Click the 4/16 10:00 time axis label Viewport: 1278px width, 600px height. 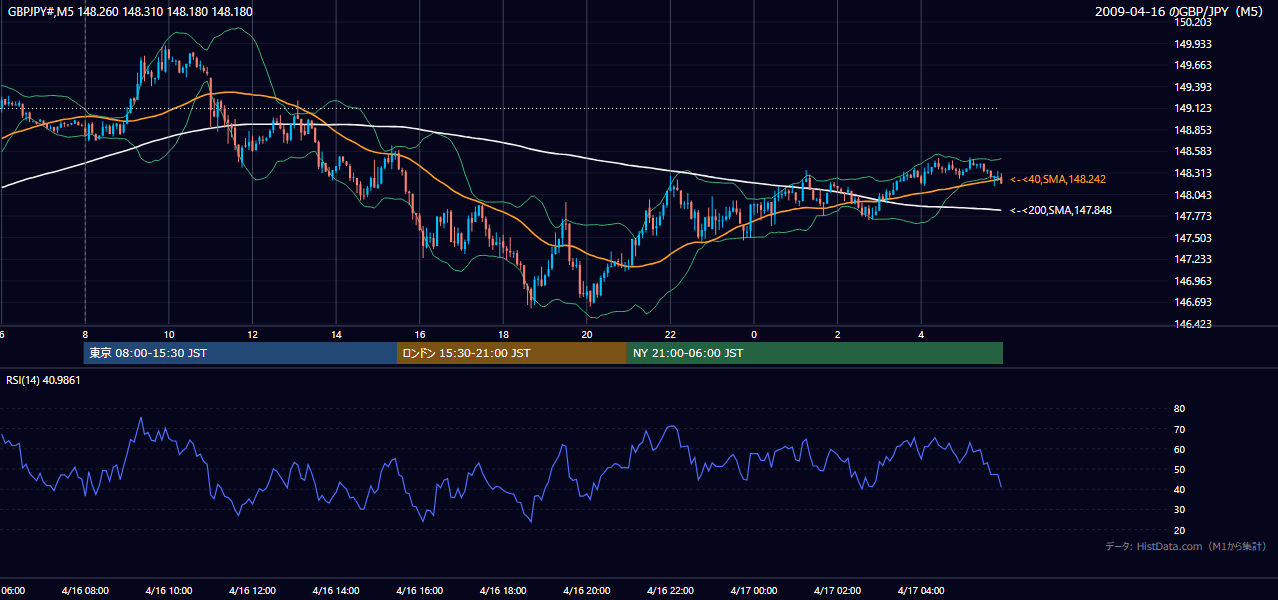pos(168,590)
